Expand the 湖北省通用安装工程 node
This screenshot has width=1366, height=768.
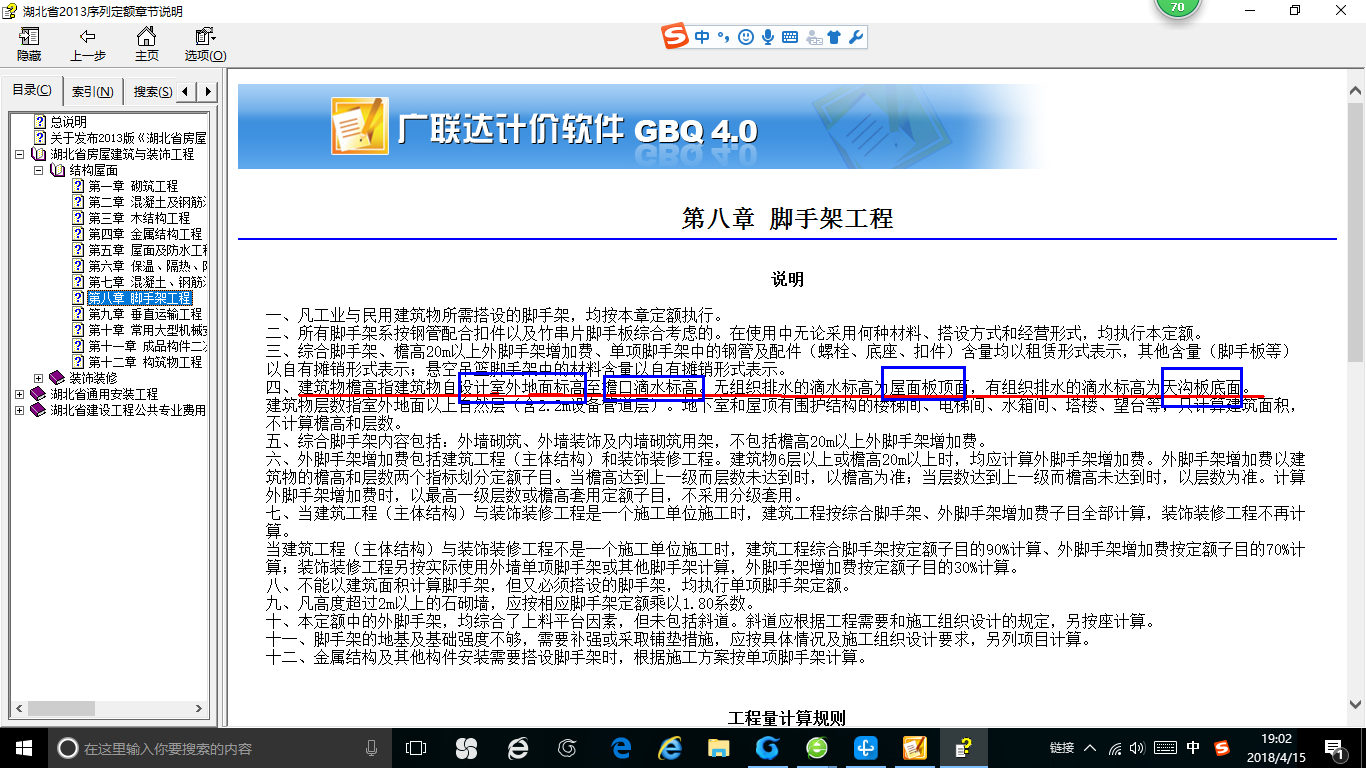point(20,394)
